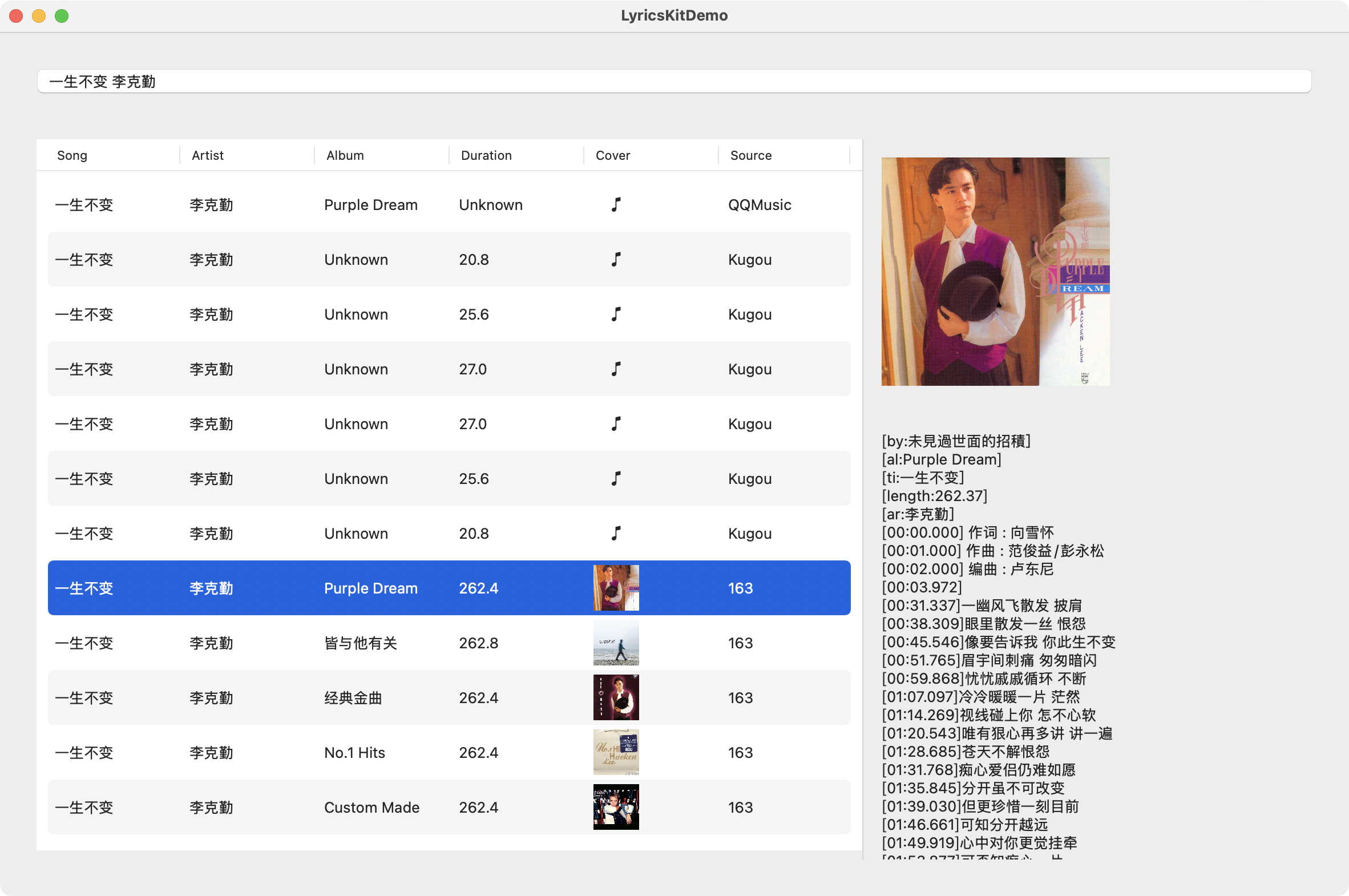Click the Custom Made album cover thumbnail

tap(615, 807)
